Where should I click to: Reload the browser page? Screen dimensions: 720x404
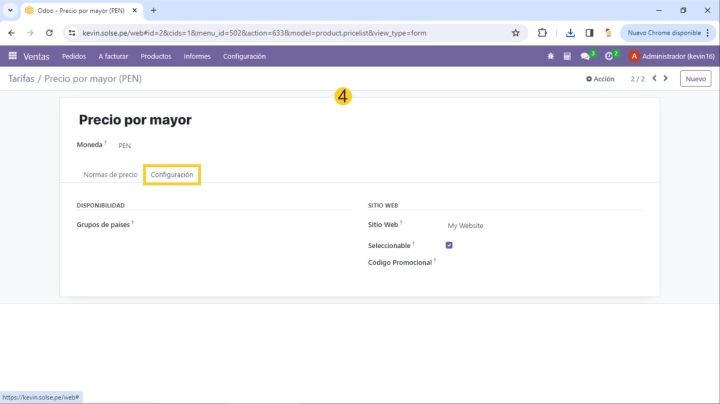(48, 32)
